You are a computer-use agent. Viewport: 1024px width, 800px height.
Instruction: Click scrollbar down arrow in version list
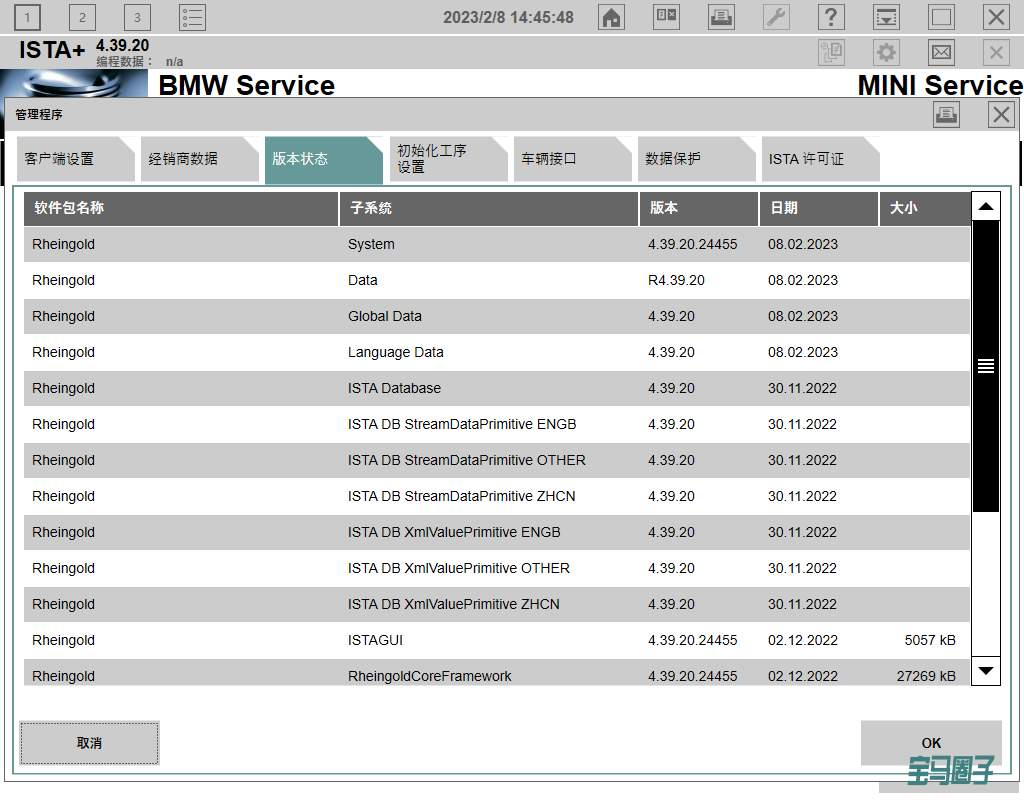point(986,670)
